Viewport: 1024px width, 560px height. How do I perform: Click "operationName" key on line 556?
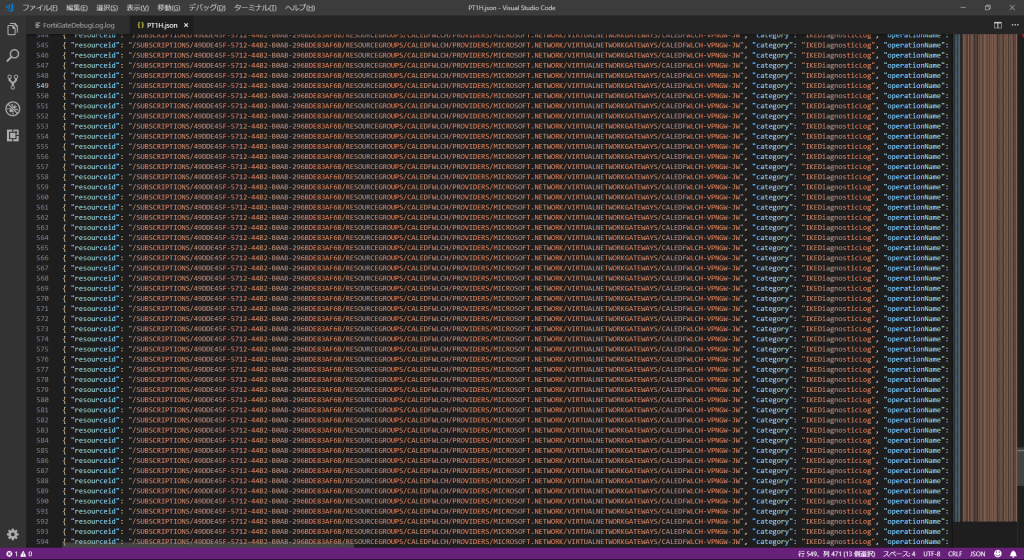pos(916,157)
